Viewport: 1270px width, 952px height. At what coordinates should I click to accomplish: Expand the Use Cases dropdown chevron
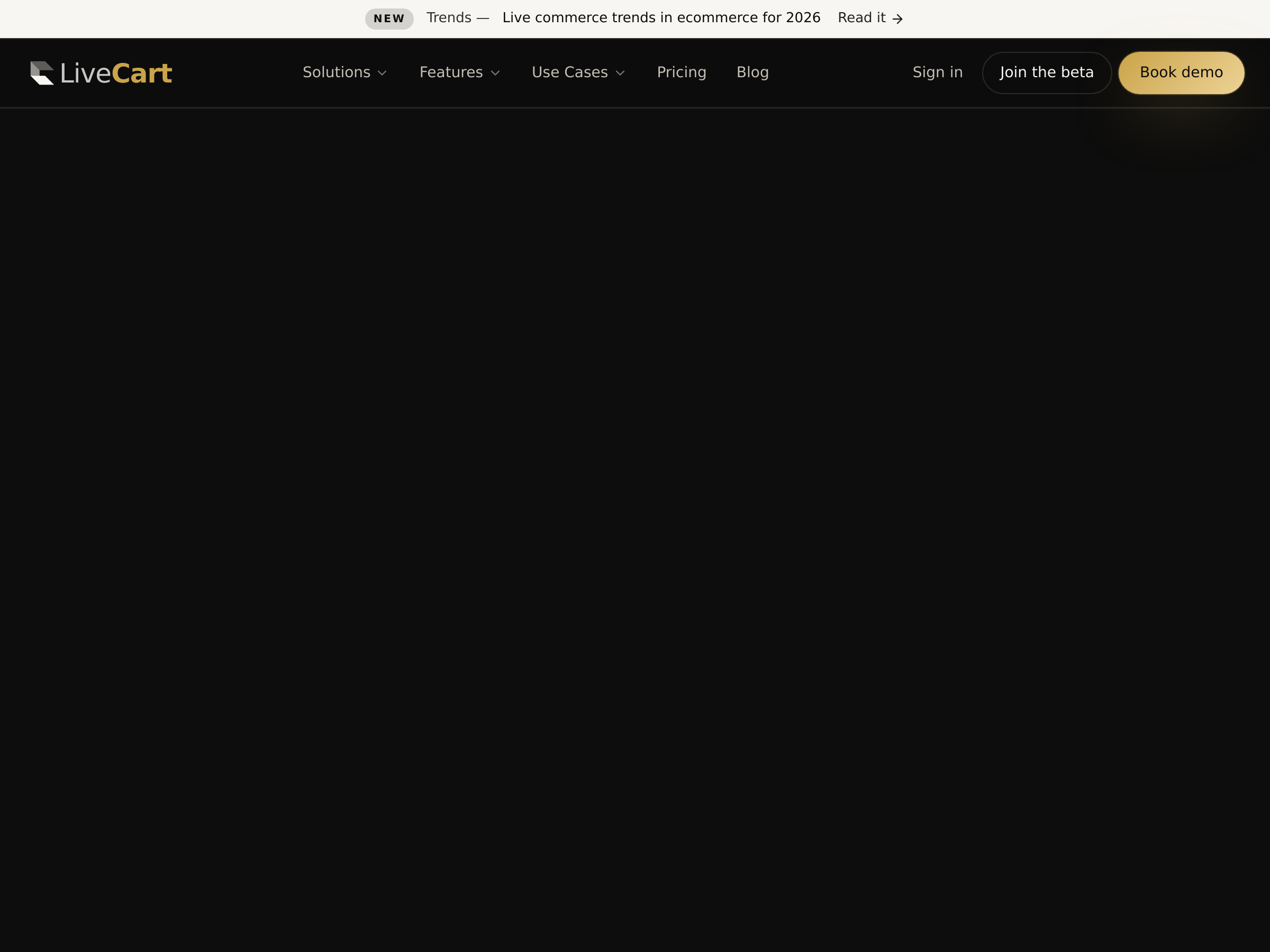click(620, 73)
